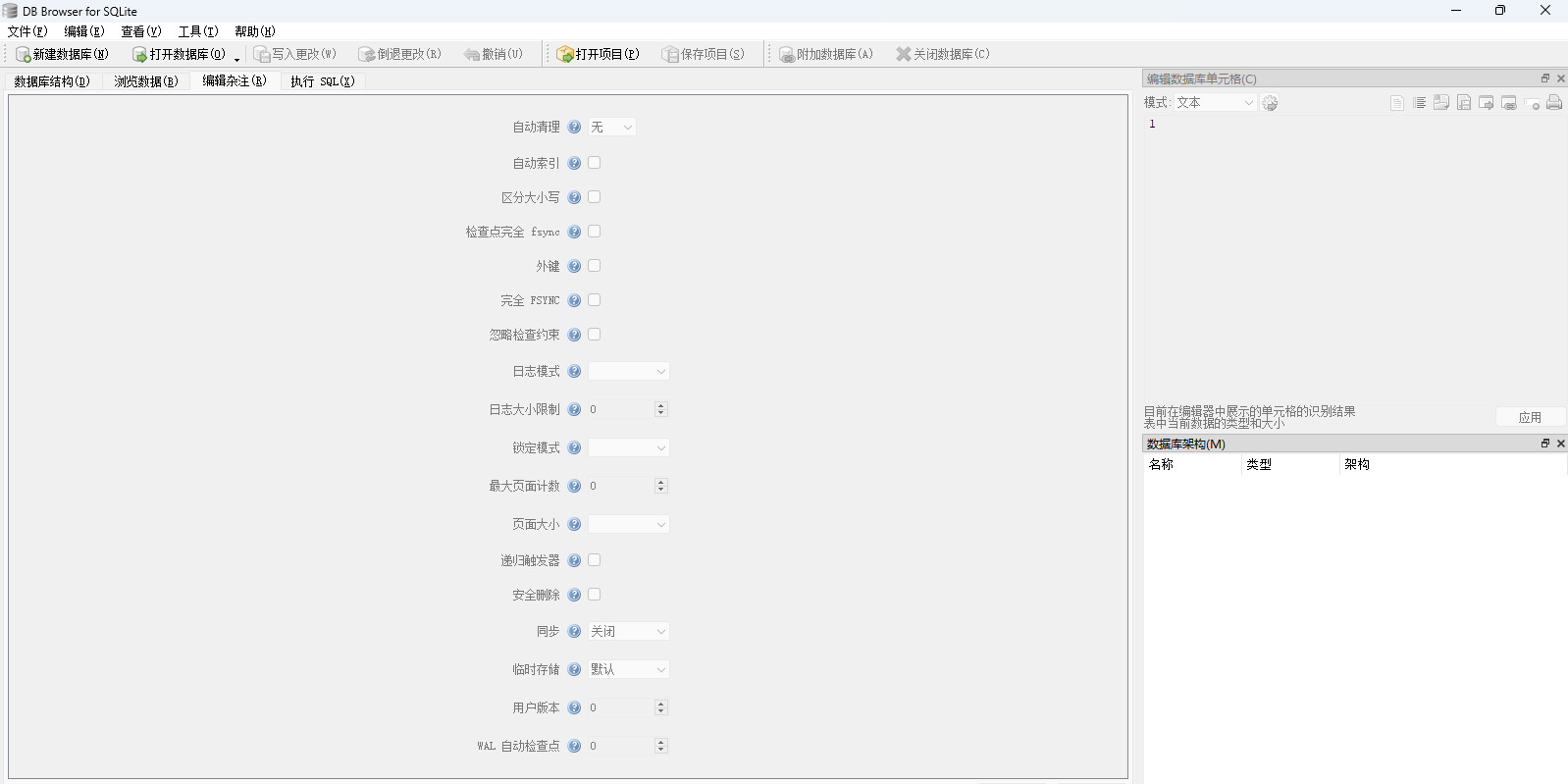Screen dimensions: 1568x784
Task: Increase the 用户版本 value with up arrow
Action: point(660,704)
